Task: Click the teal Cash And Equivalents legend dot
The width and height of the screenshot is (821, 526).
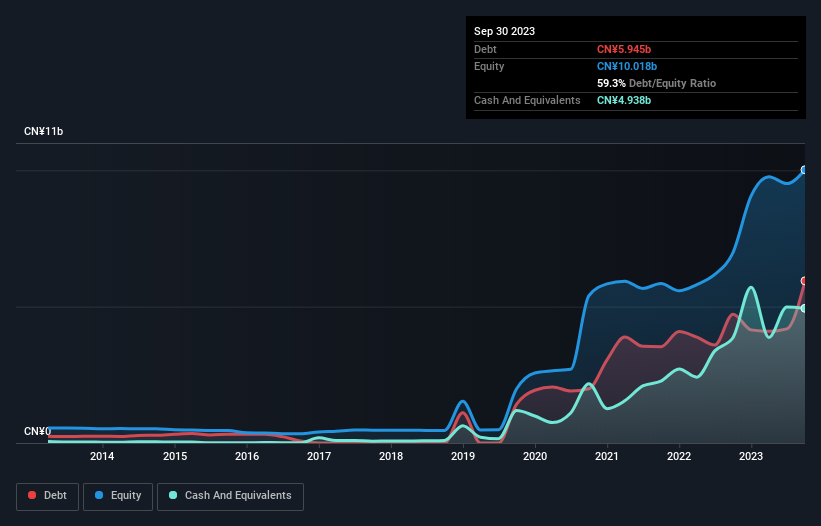Action: point(173,495)
